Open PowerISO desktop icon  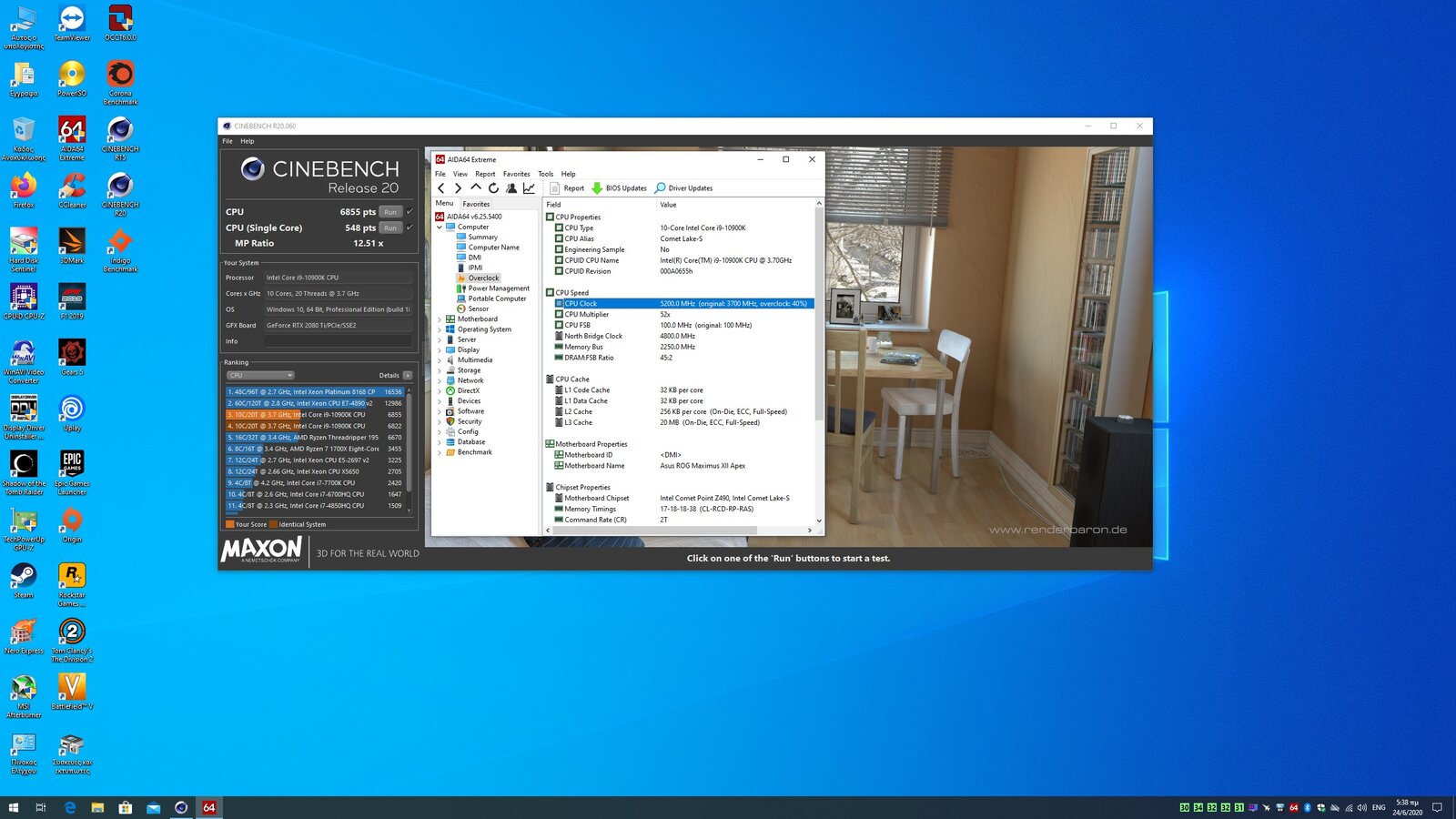(x=72, y=78)
